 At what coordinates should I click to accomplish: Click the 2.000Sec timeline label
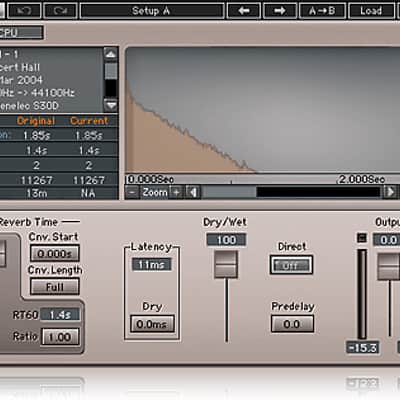[362, 179]
